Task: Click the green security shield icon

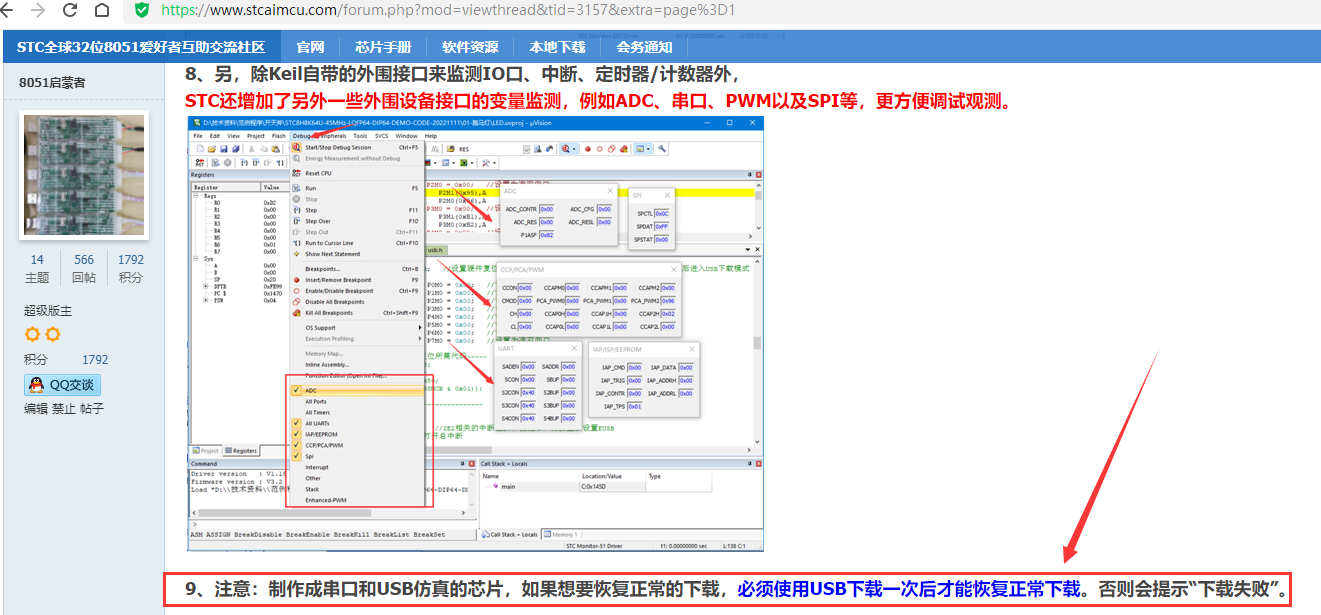Action: [142, 10]
